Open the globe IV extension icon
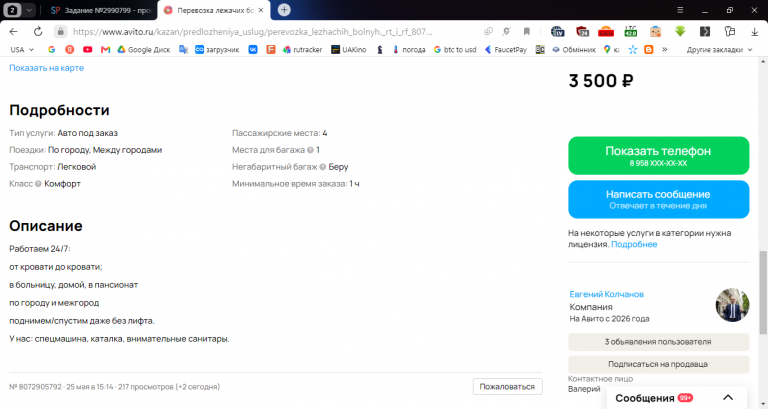Screen dimensions: 768x409 coord(557,31)
